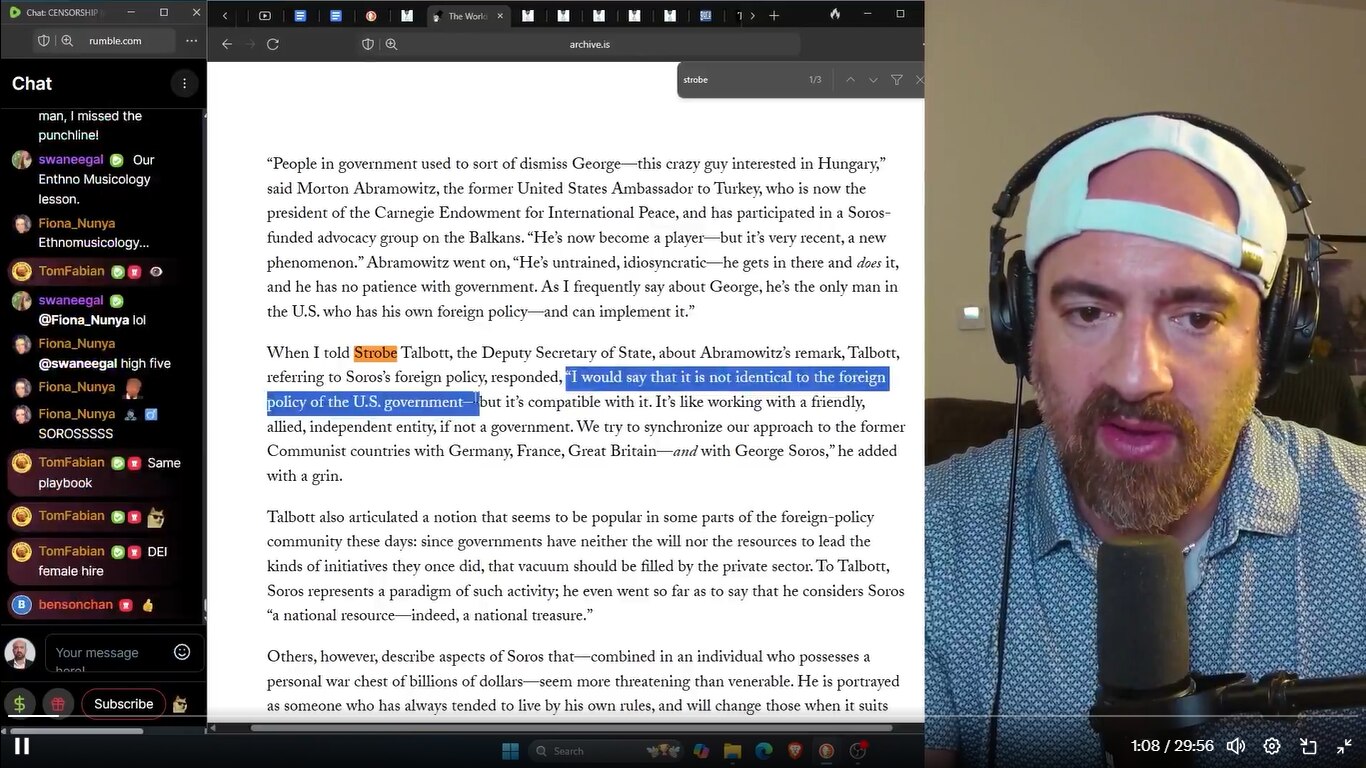
Task: Launch OBS Studio from the taskbar
Action: click(x=858, y=751)
